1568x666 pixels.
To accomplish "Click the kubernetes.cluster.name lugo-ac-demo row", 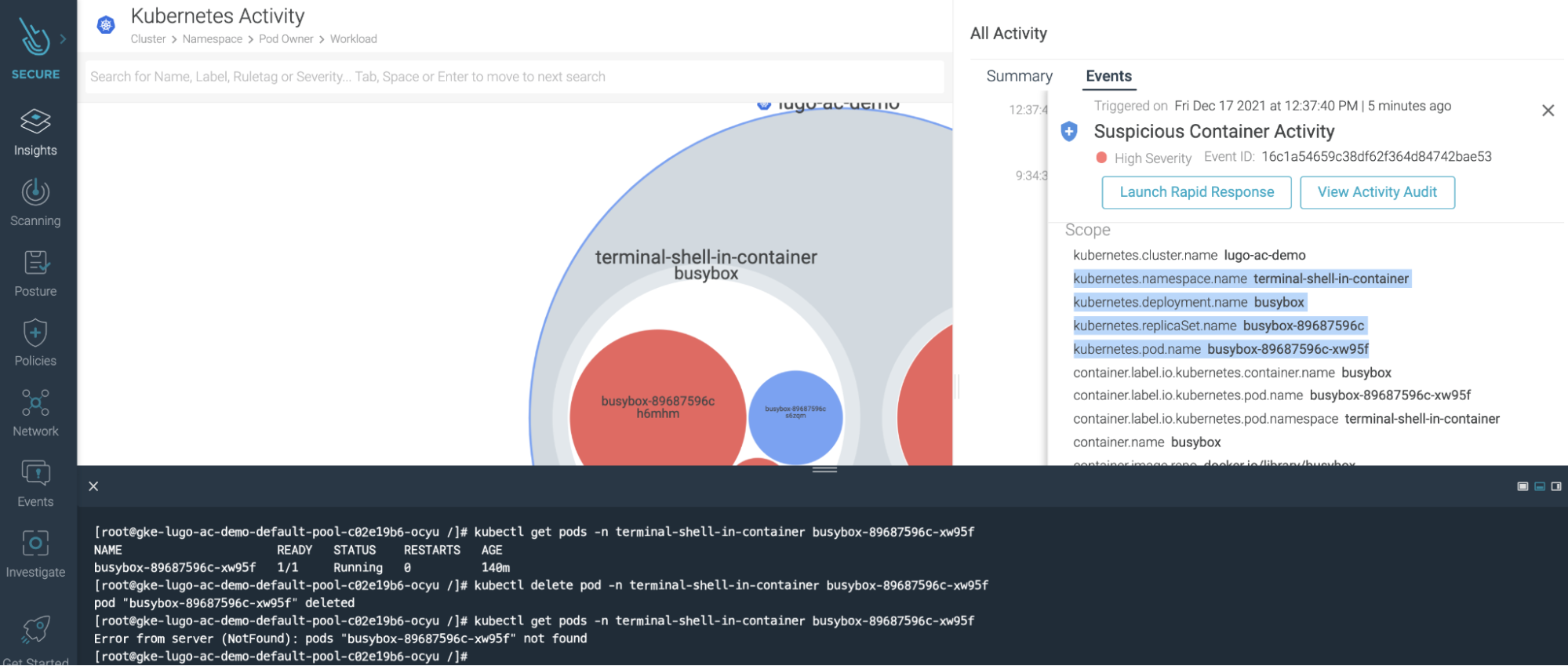I will (x=1189, y=255).
